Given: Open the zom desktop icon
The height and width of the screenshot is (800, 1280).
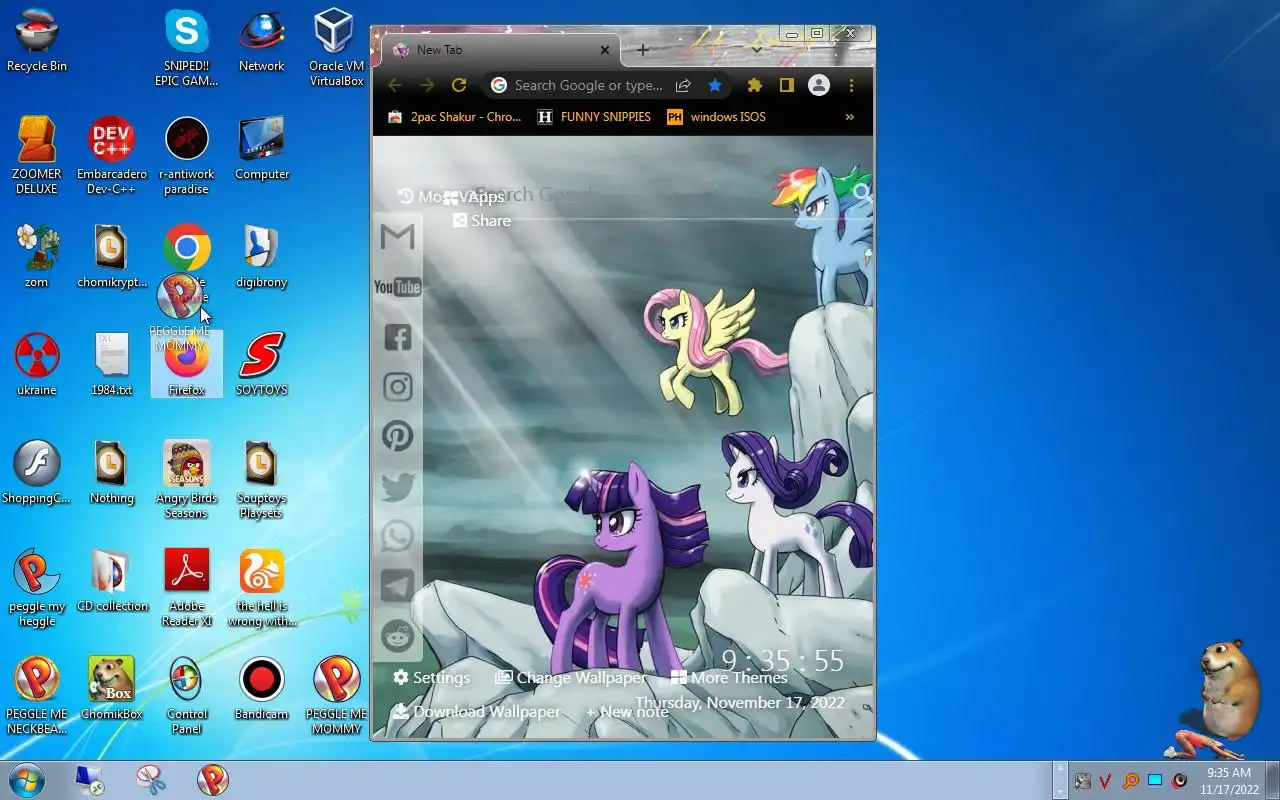Looking at the screenshot, I should pos(37,258).
